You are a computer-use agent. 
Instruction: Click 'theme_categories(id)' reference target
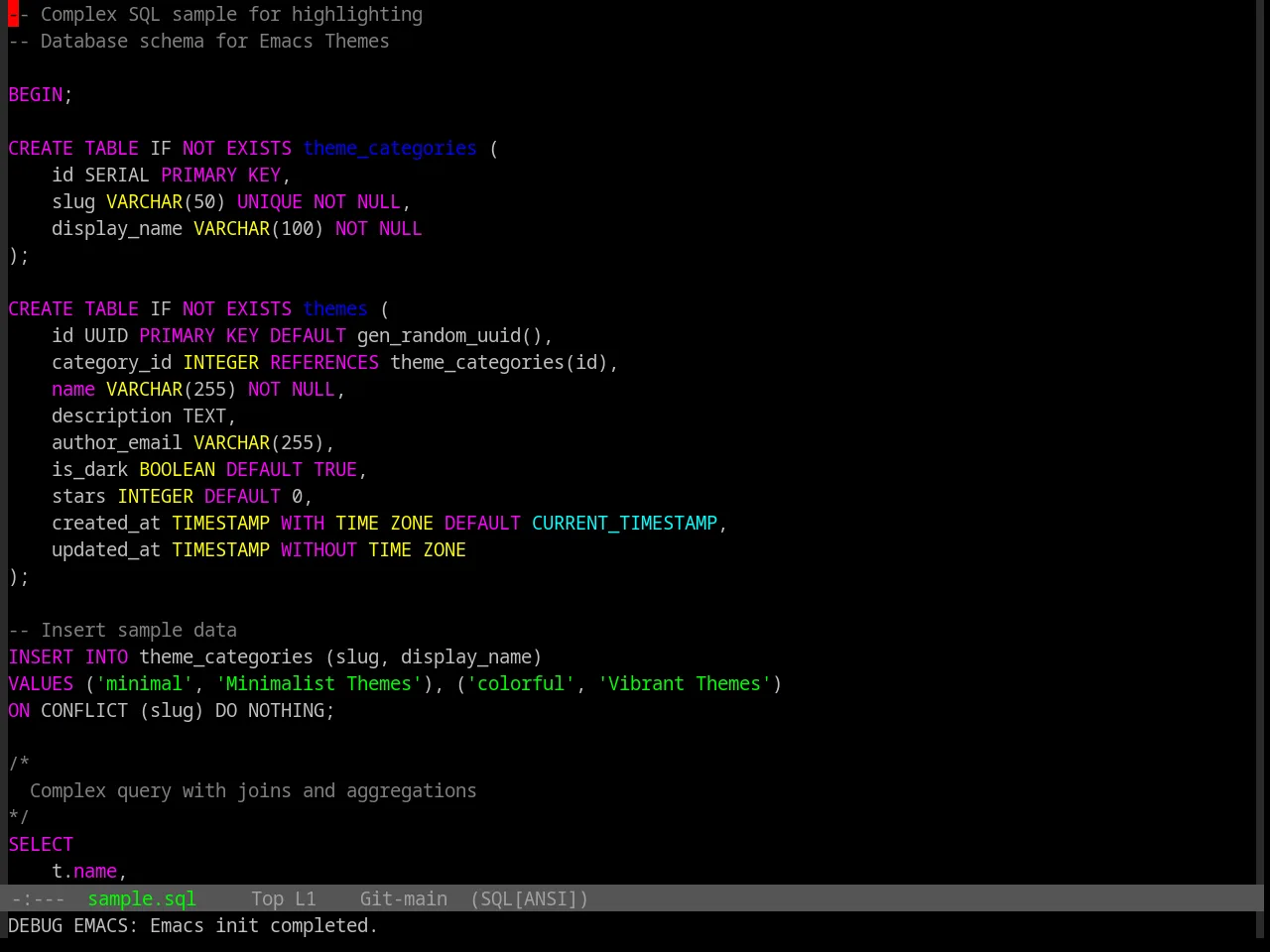click(x=499, y=362)
